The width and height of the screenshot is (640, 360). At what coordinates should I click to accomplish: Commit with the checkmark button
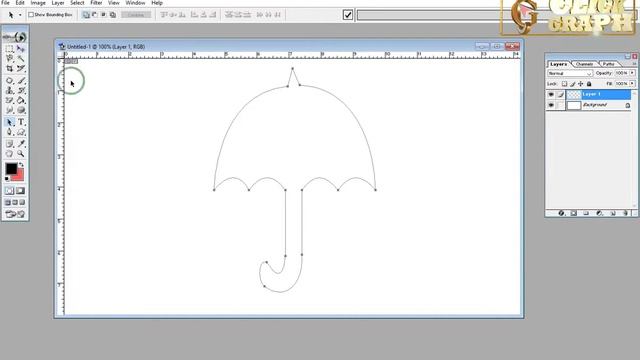[348, 15]
